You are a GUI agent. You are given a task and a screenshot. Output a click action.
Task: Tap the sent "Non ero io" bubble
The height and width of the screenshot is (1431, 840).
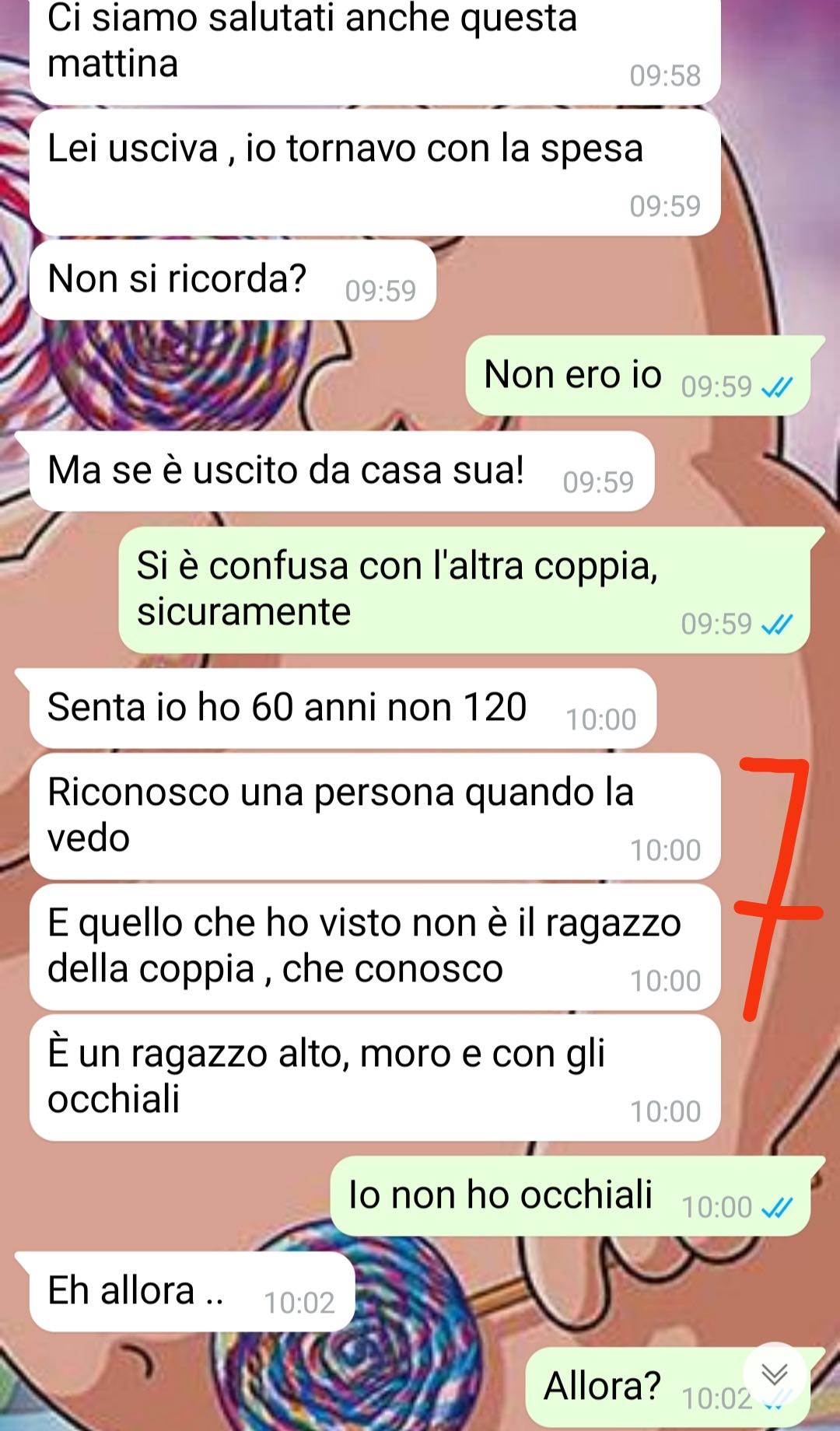coord(638,376)
